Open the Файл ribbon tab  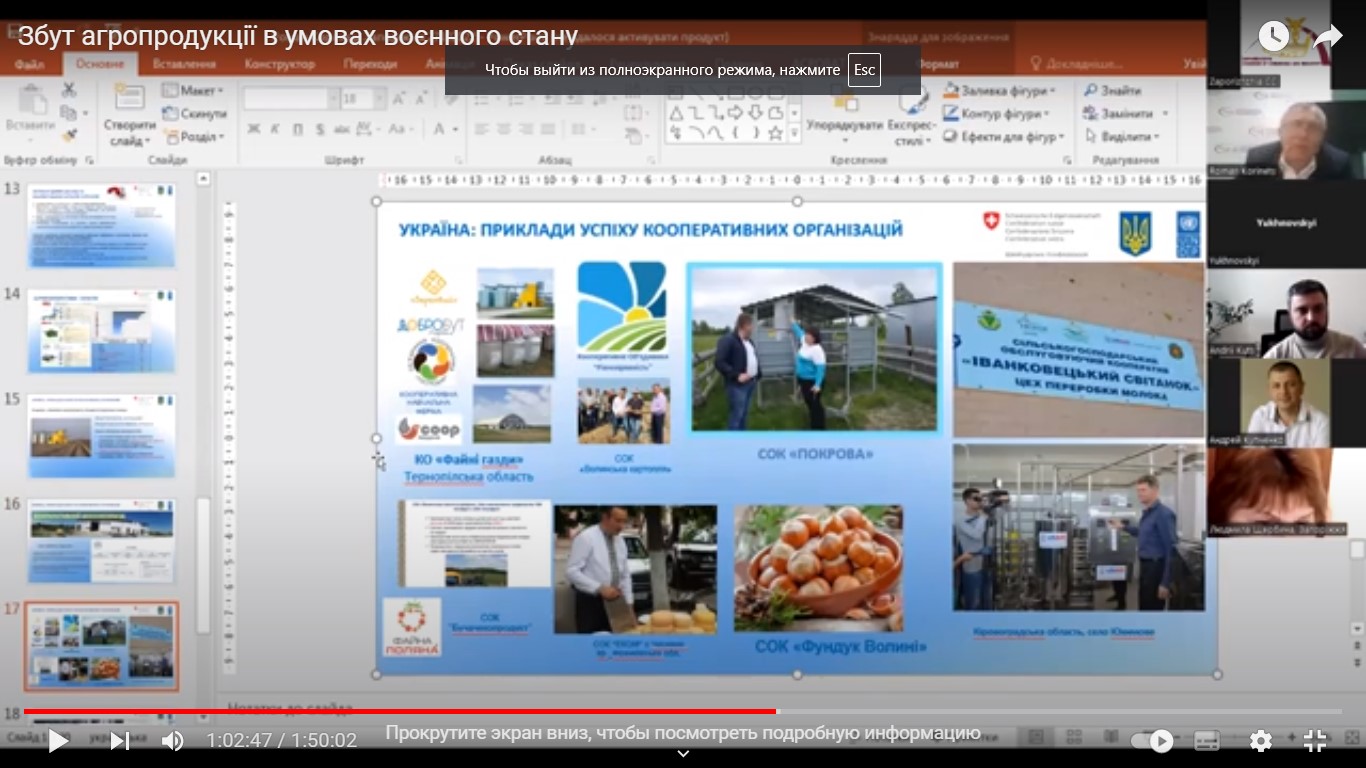click(x=29, y=64)
